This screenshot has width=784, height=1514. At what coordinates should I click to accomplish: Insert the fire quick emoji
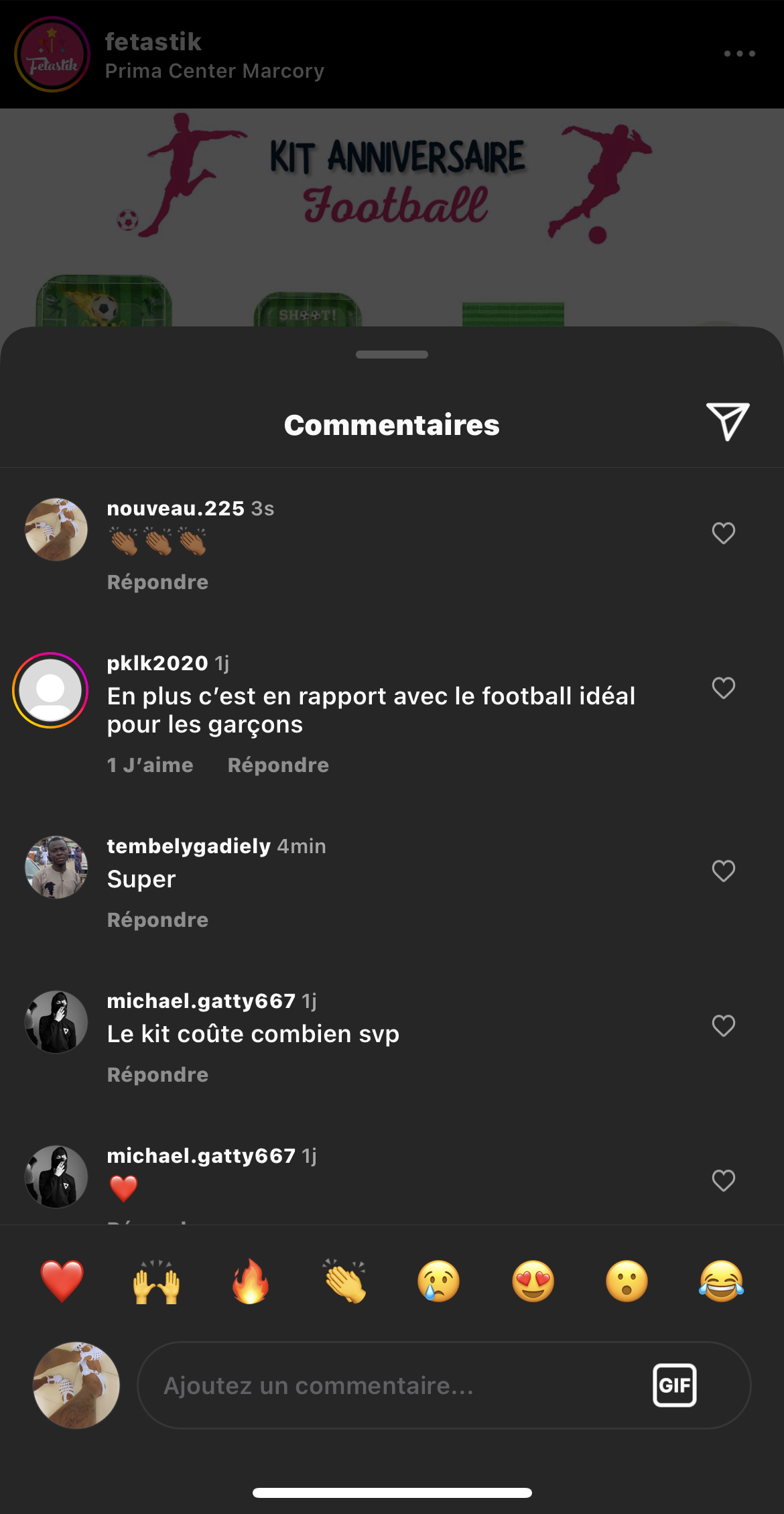point(251,1281)
